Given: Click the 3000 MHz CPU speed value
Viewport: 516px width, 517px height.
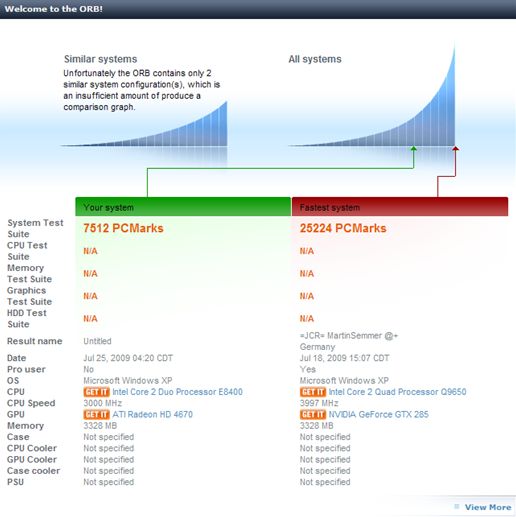Looking at the screenshot, I should tap(103, 403).
